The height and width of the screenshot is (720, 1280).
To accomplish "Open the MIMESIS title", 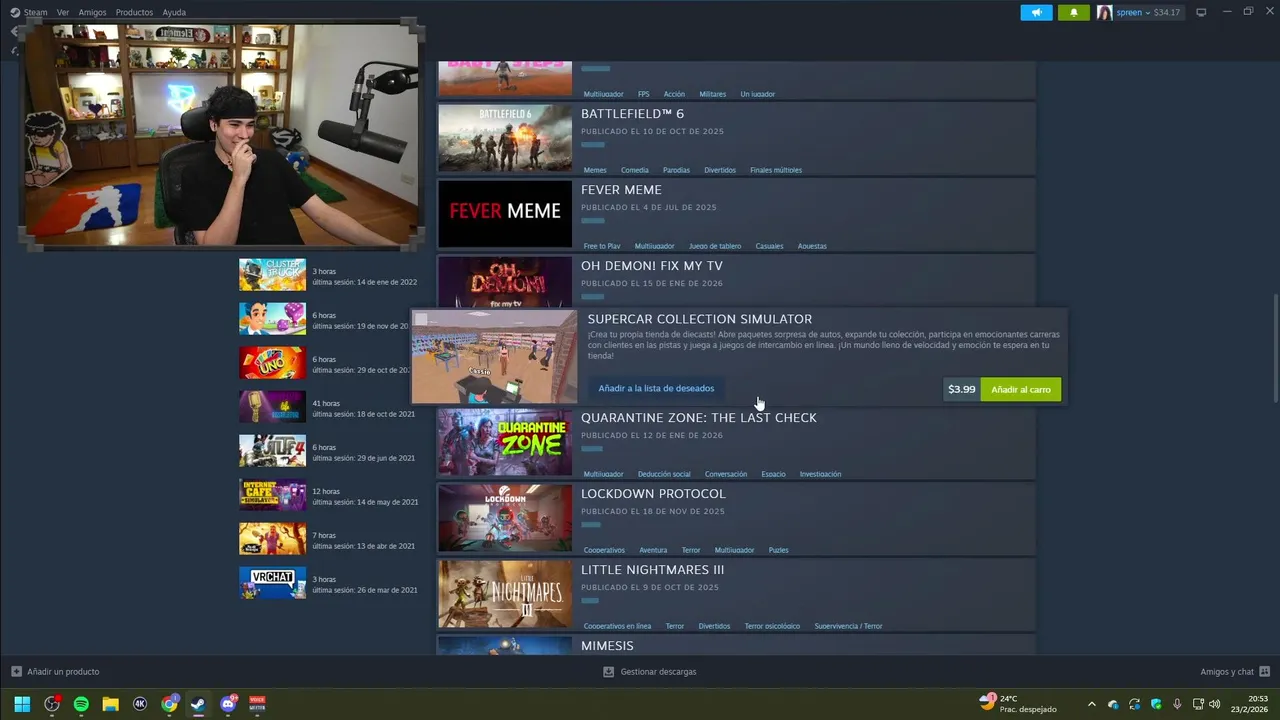I will (x=607, y=646).
